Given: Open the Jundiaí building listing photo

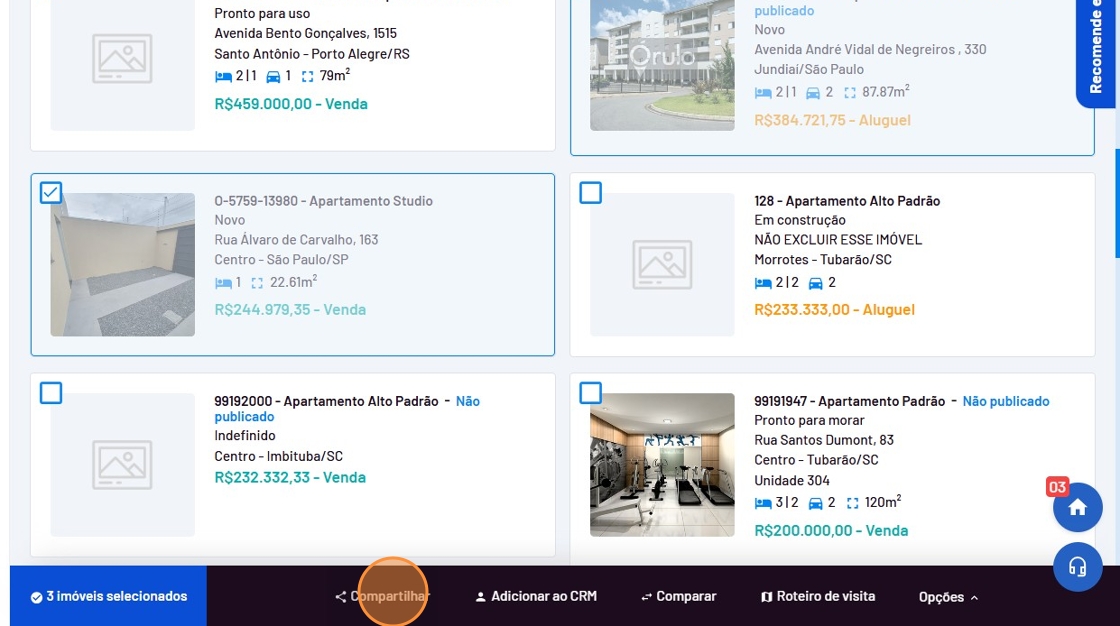Looking at the screenshot, I should pos(662,65).
